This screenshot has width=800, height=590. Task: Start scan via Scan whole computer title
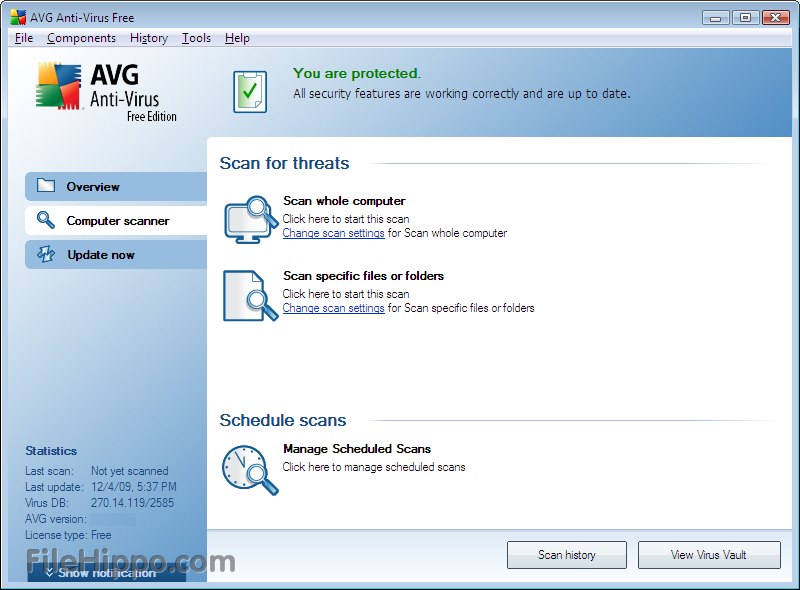coord(344,201)
